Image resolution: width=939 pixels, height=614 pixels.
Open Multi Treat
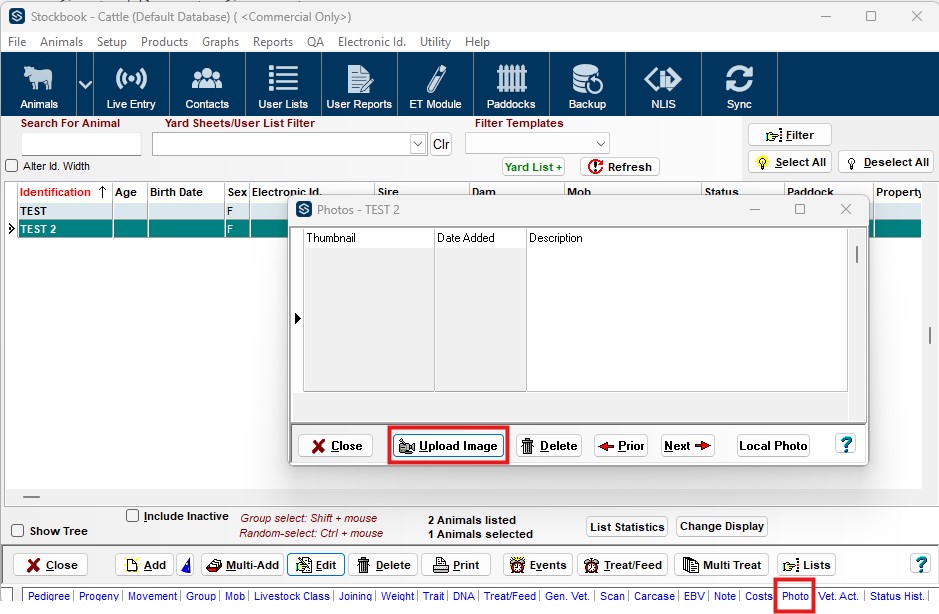pyautogui.click(x=724, y=565)
